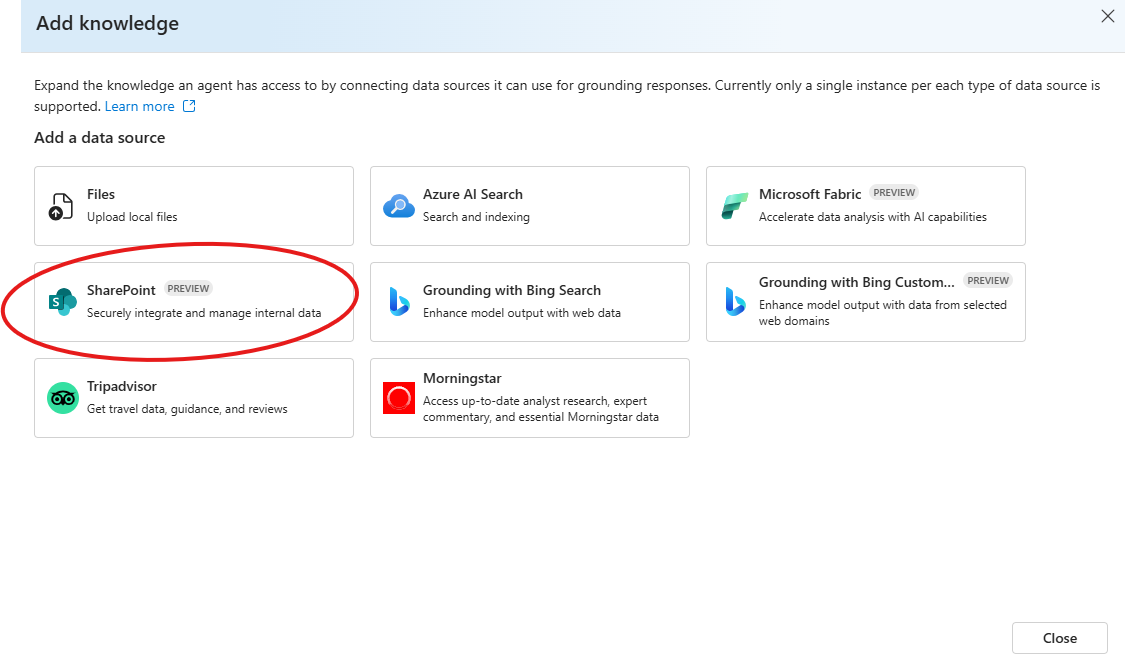This screenshot has width=1125, height=669.
Task: Click 'Accelerate data analysis with AI capabilities' text
Action: coord(872,217)
